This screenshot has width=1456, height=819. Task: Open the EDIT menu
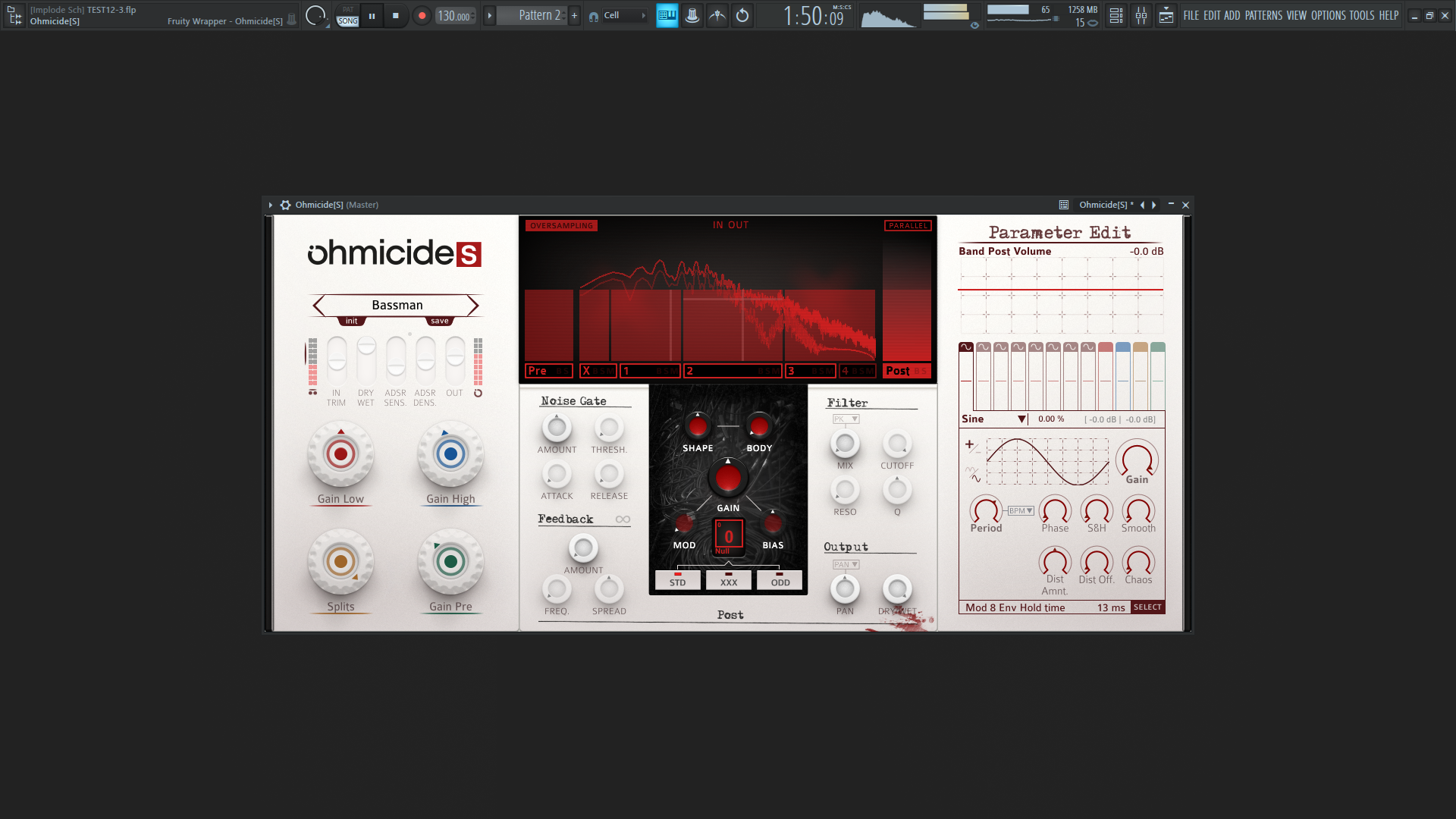pos(1212,15)
